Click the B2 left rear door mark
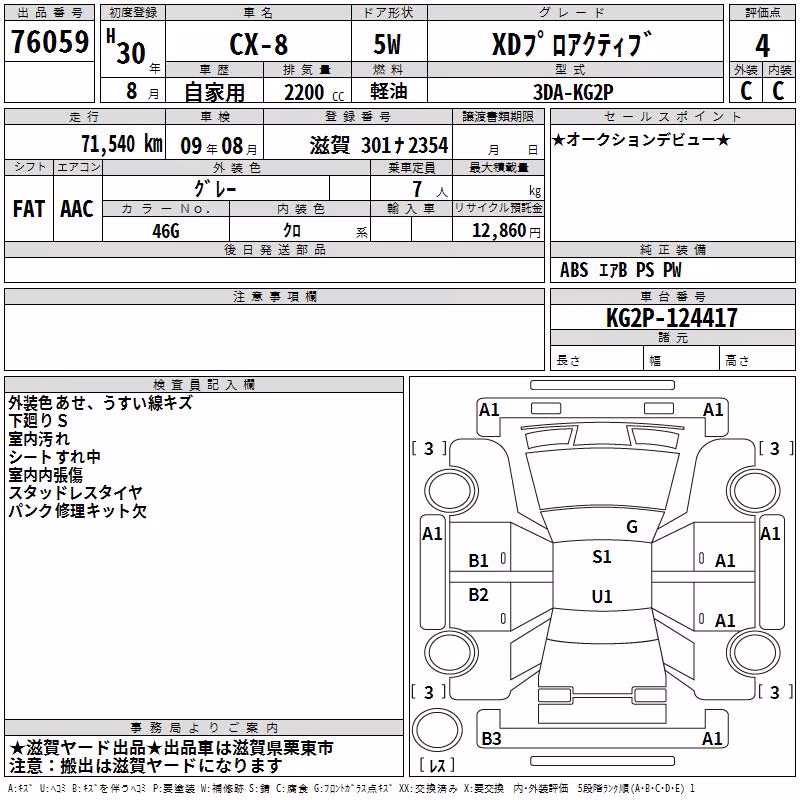The width and height of the screenshot is (800, 800). [x=478, y=595]
